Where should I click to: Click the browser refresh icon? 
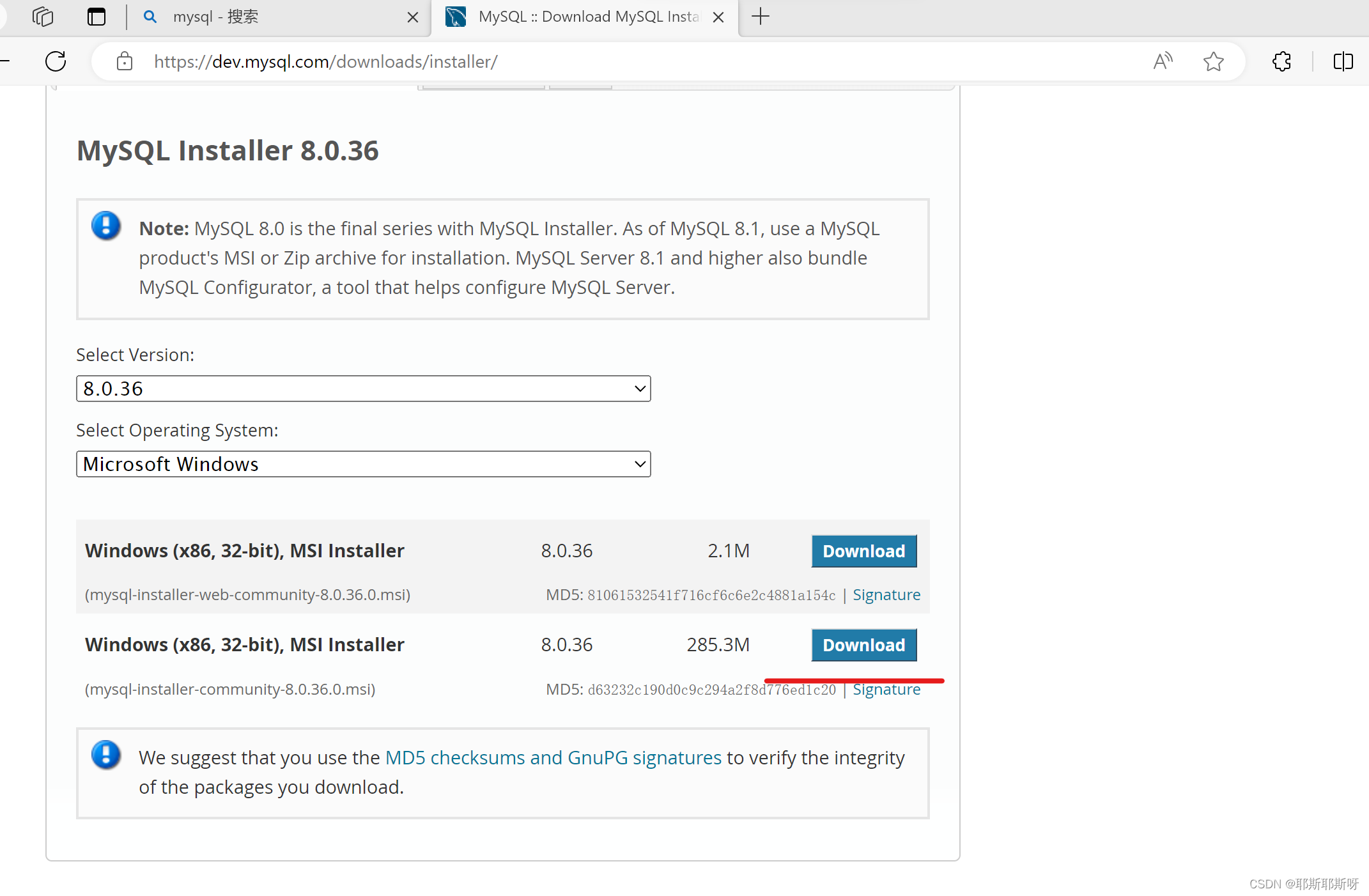coord(56,61)
